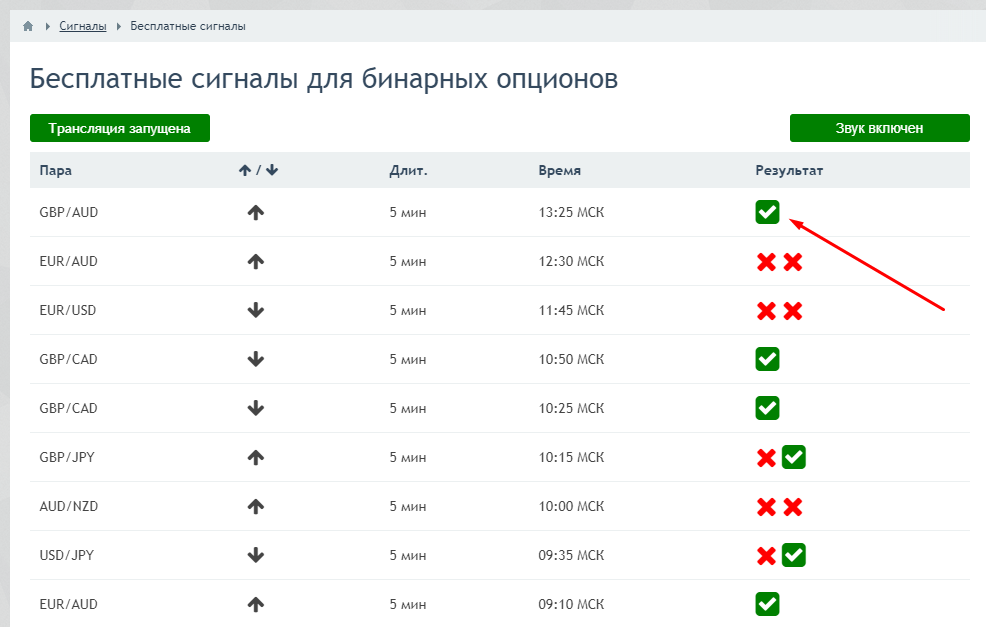The height and width of the screenshot is (627, 986).
Task: Click the first red cross at 10:00
Action: click(x=767, y=507)
